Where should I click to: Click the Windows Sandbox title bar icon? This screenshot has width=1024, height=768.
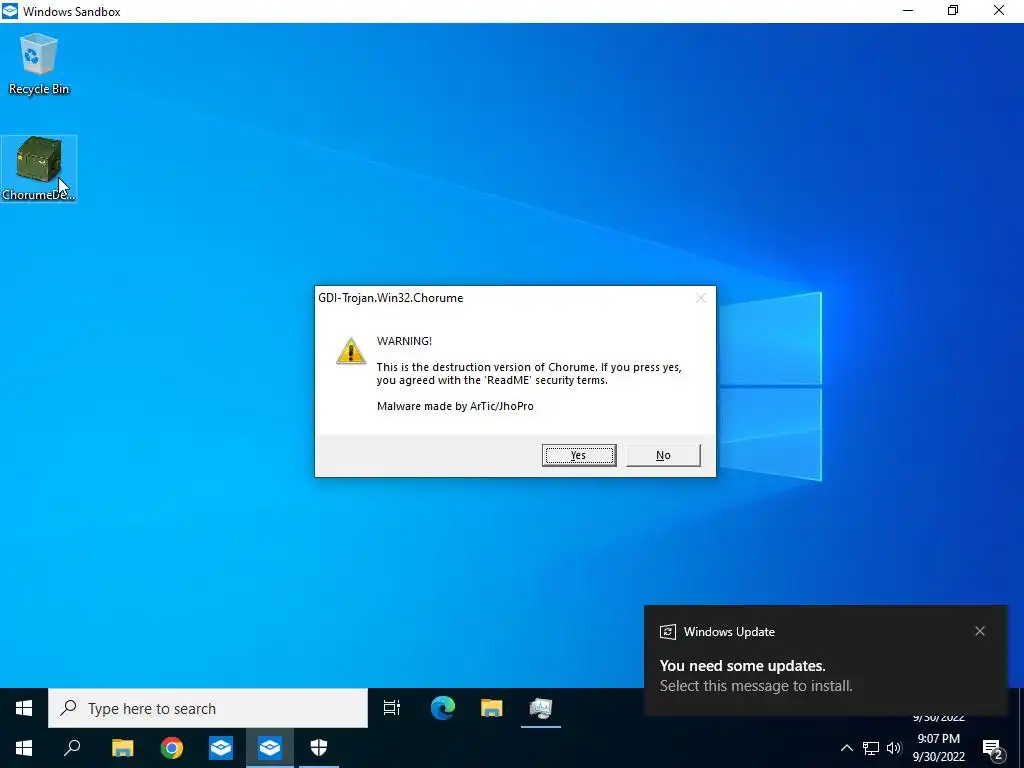(10, 11)
